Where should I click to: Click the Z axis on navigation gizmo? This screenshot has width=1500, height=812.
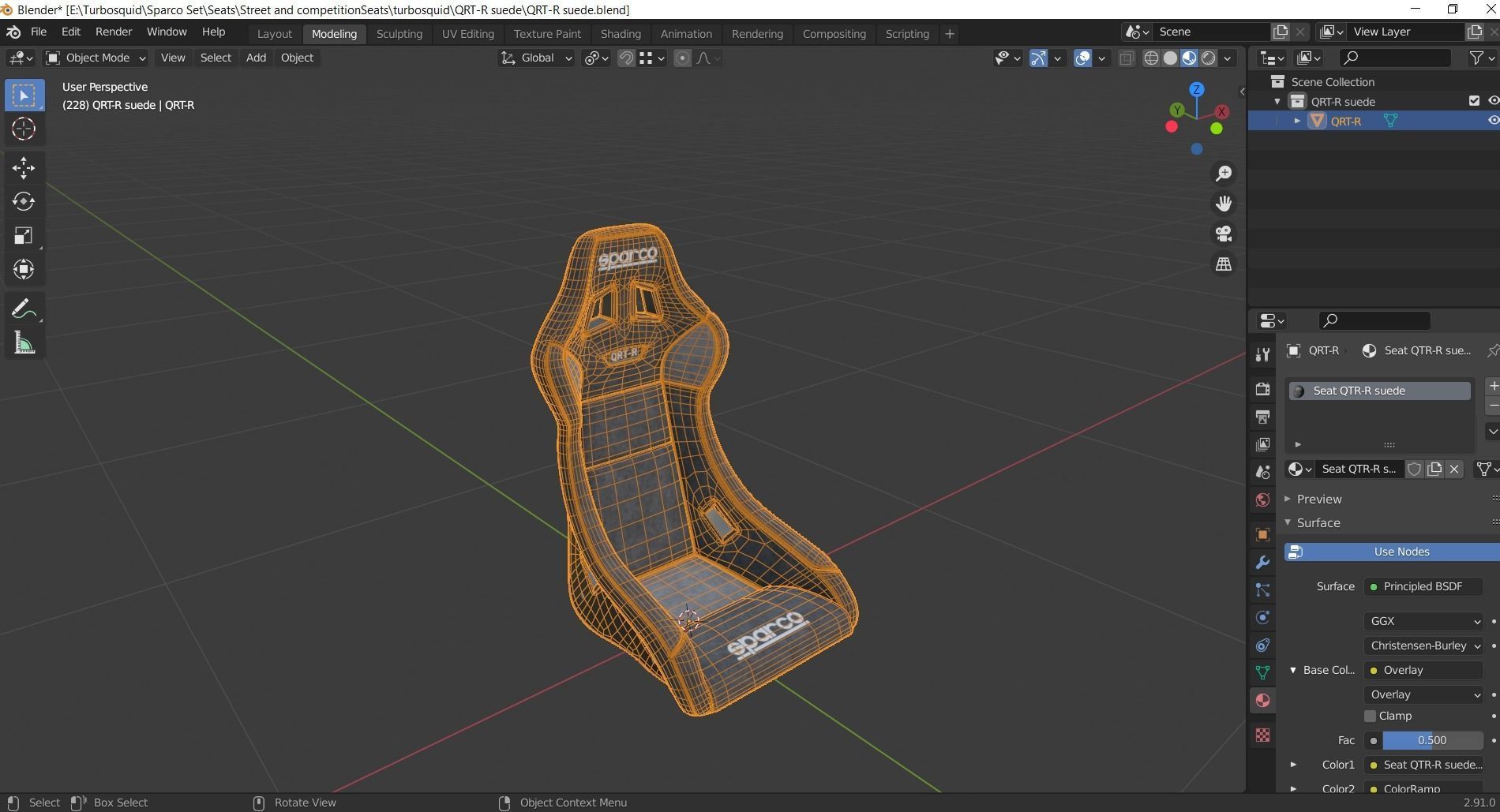click(1197, 90)
